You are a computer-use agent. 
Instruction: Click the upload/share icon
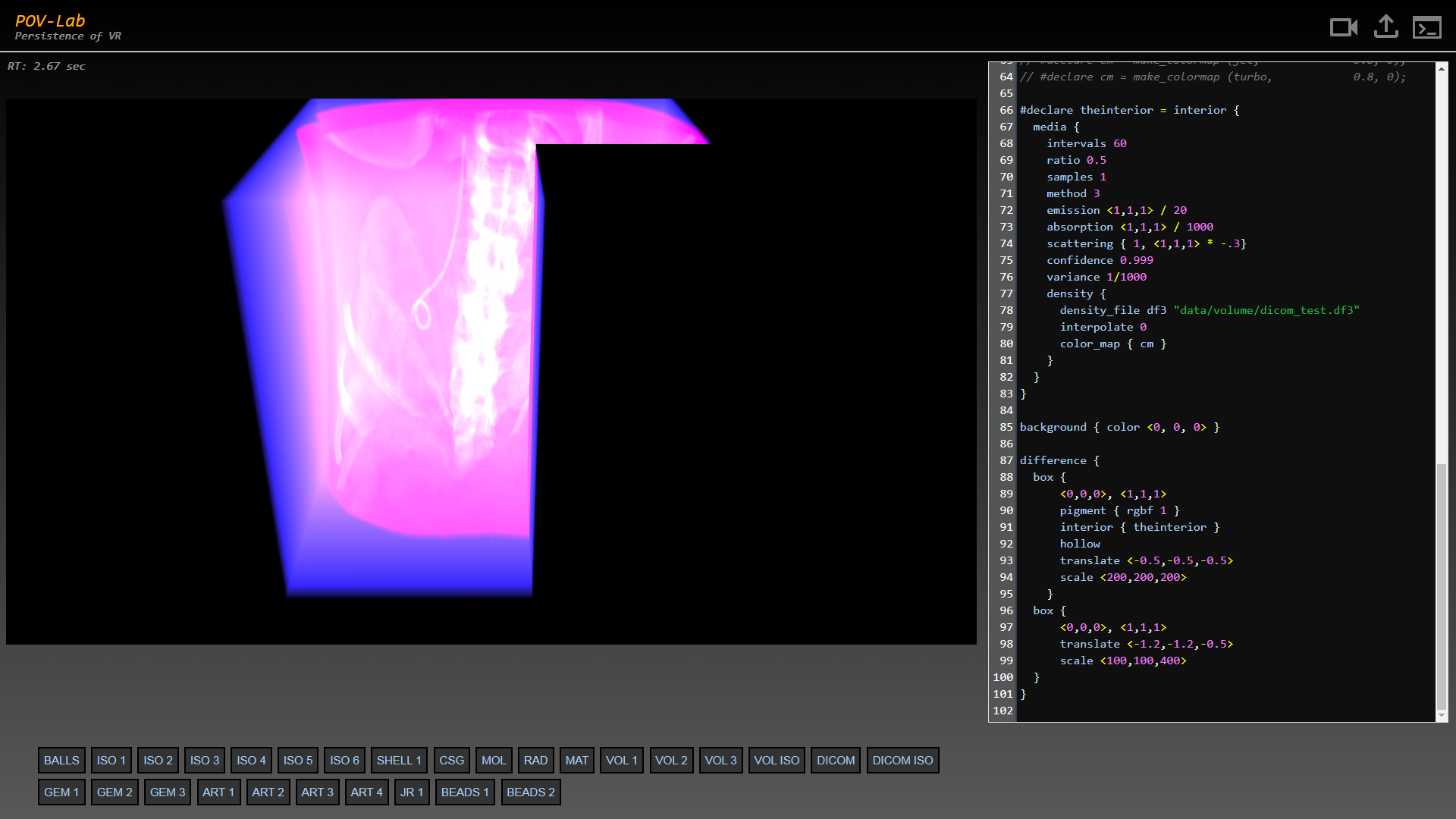(x=1385, y=27)
